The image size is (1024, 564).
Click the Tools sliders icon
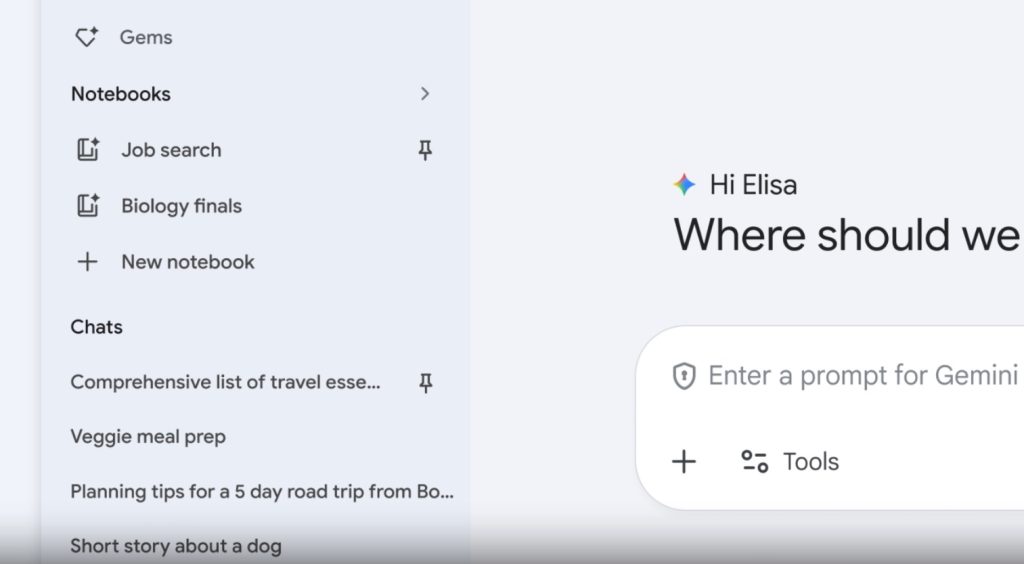(754, 461)
